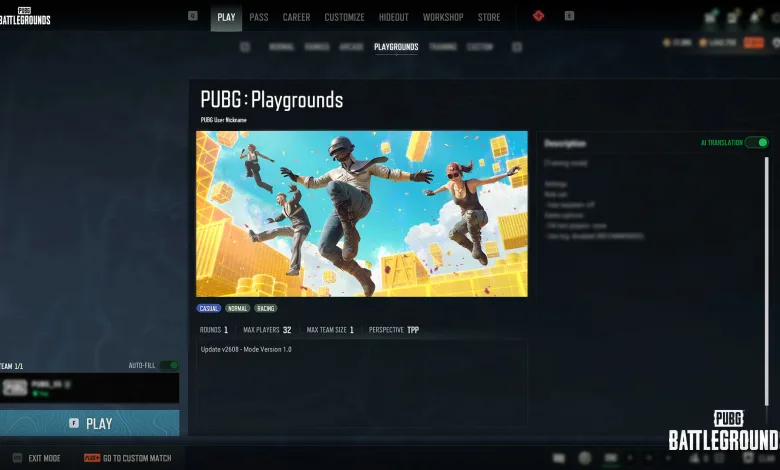The width and height of the screenshot is (780, 470).
Task: Click the E key next-tab icon
Action: (570, 16)
